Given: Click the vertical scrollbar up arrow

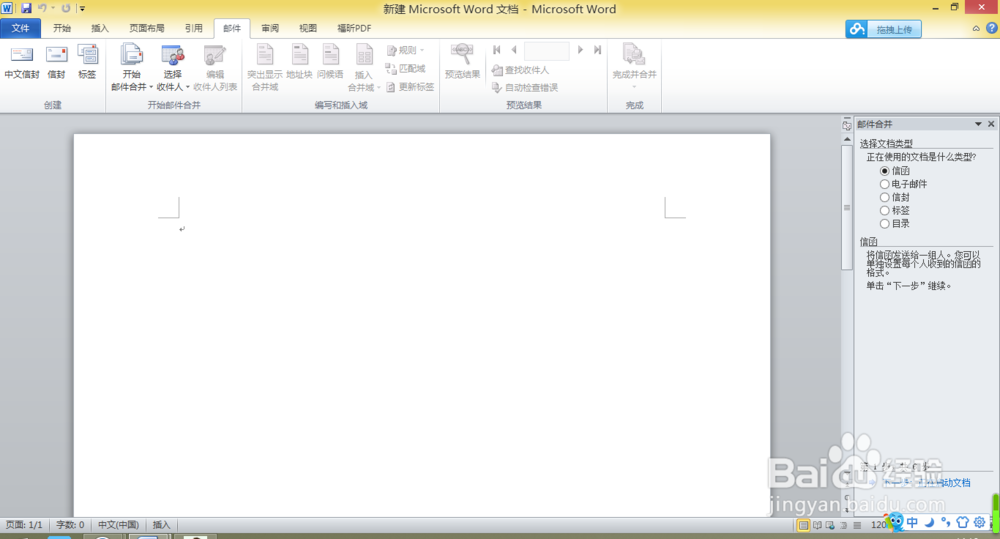Looking at the screenshot, I should (847, 139).
